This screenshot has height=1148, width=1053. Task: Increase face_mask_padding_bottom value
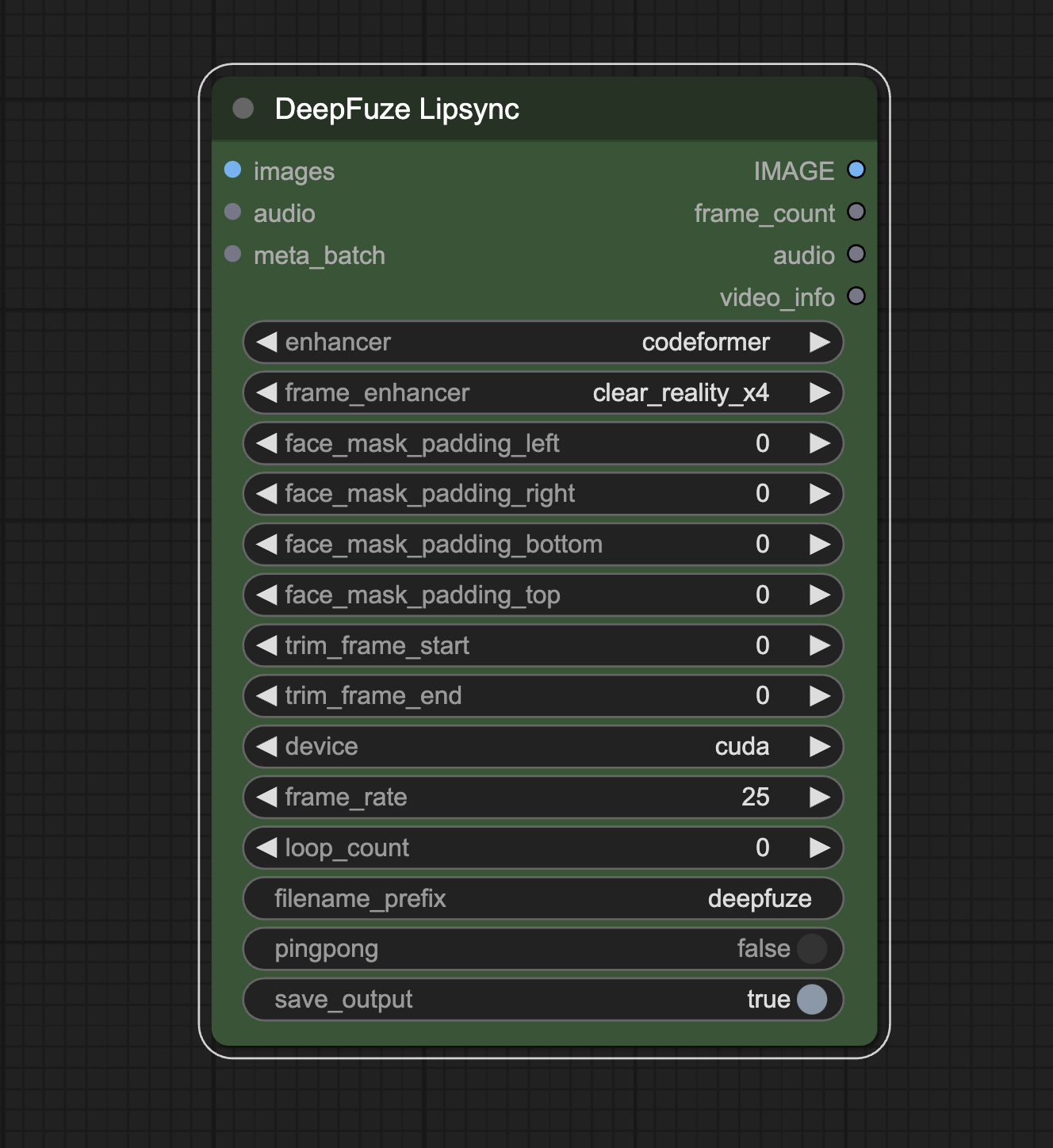coord(820,545)
